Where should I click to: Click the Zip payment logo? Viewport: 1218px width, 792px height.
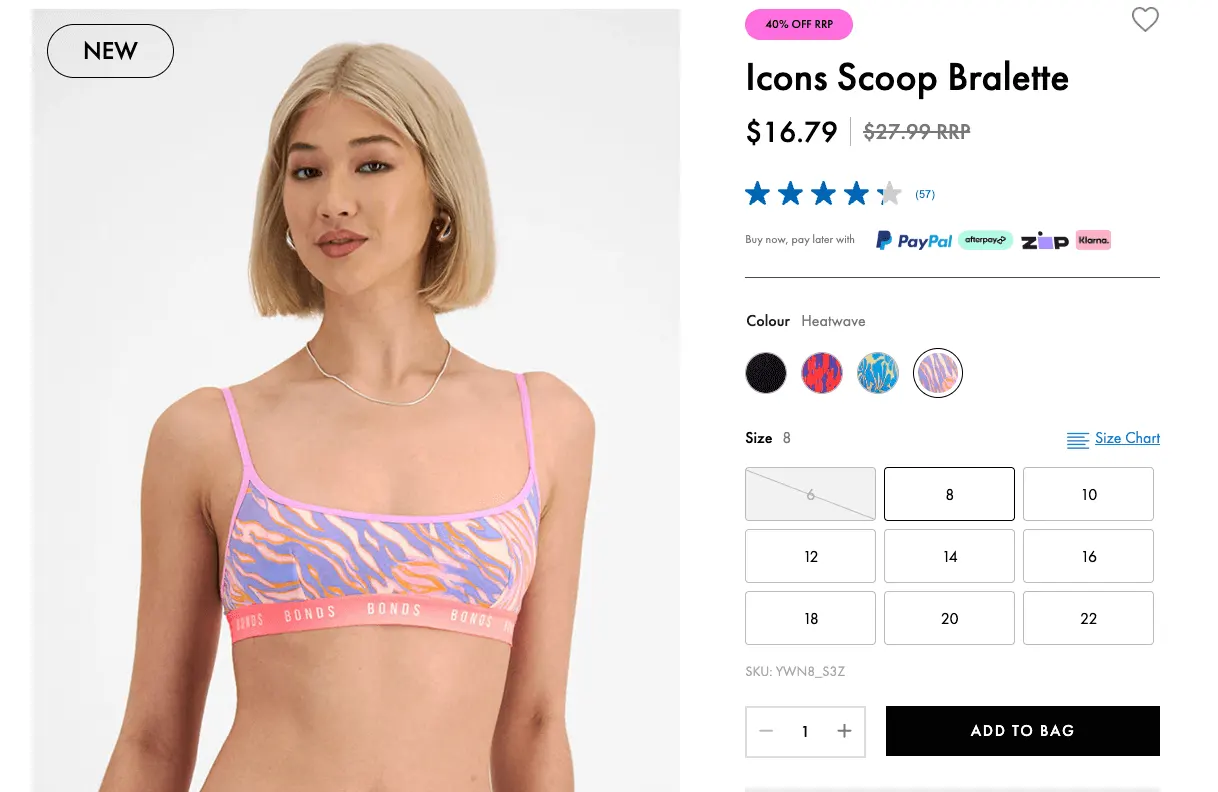1044,240
